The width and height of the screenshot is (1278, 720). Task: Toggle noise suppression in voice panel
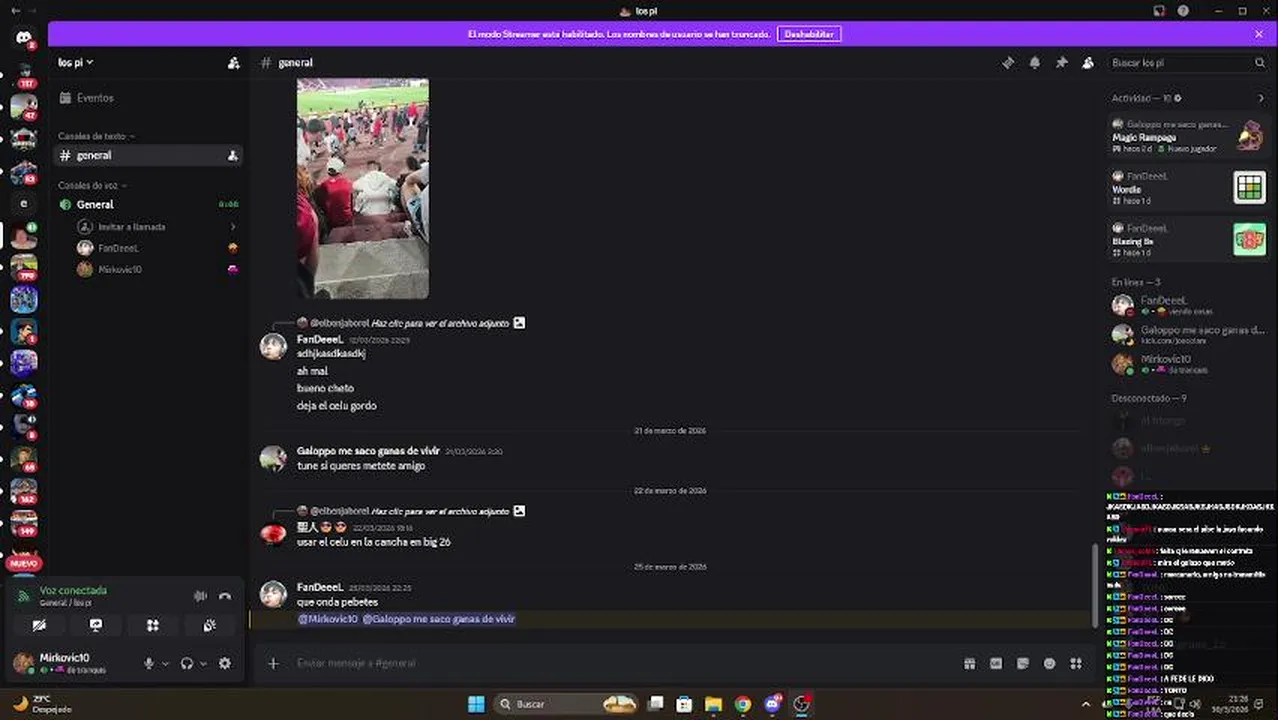coord(200,596)
